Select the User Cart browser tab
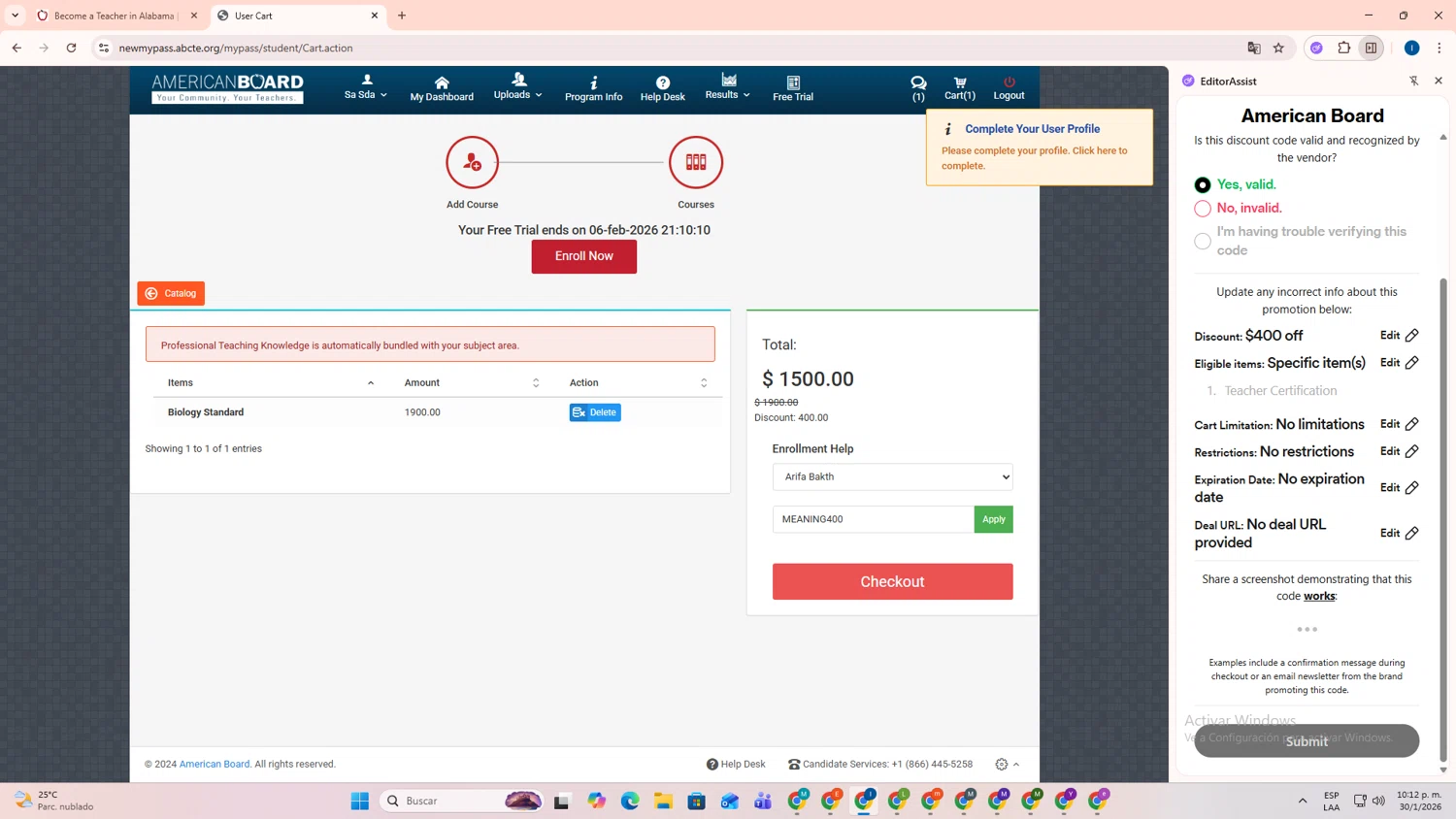The image size is (1456, 819). pyautogui.click(x=298, y=16)
